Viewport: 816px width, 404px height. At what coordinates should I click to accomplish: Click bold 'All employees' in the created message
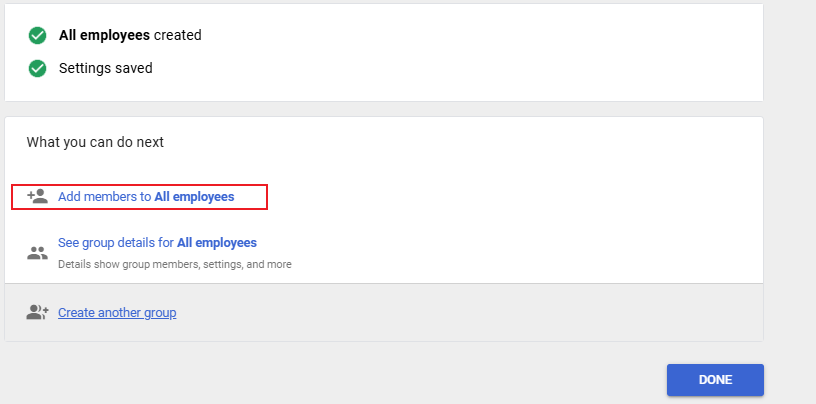[x=104, y=36]
